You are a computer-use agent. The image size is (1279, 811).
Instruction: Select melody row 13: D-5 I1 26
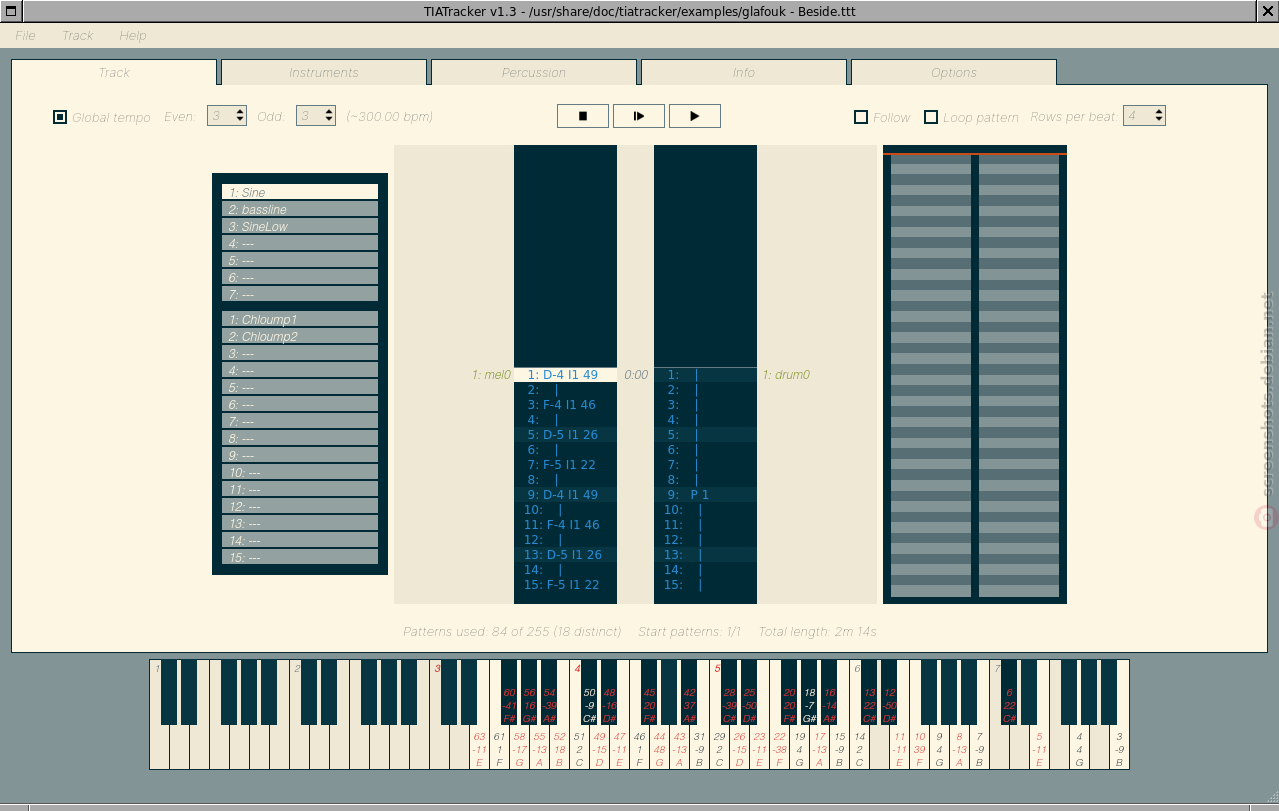coord(565,555)
